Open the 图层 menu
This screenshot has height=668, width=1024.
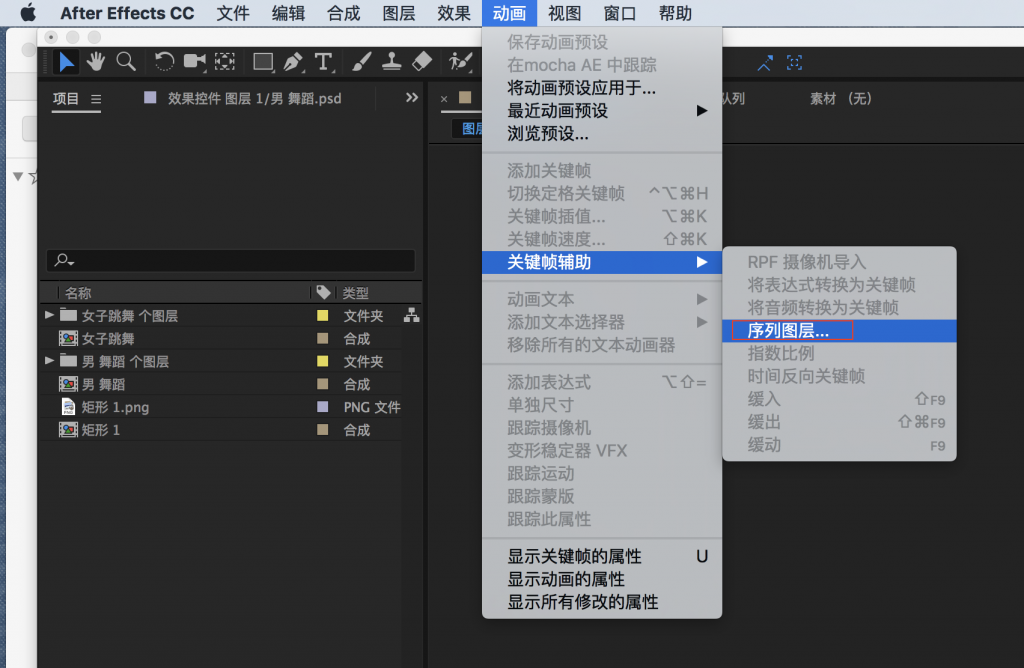coord(398,13)
